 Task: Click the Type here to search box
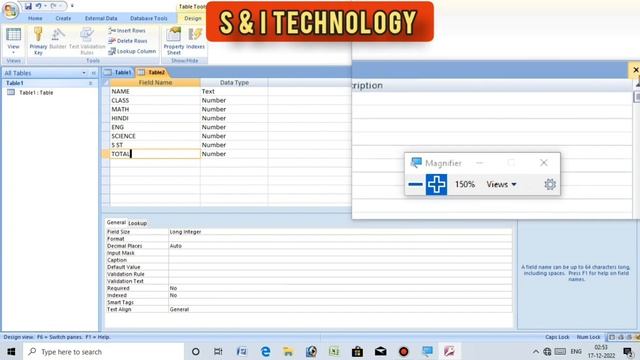pos(104,351)
